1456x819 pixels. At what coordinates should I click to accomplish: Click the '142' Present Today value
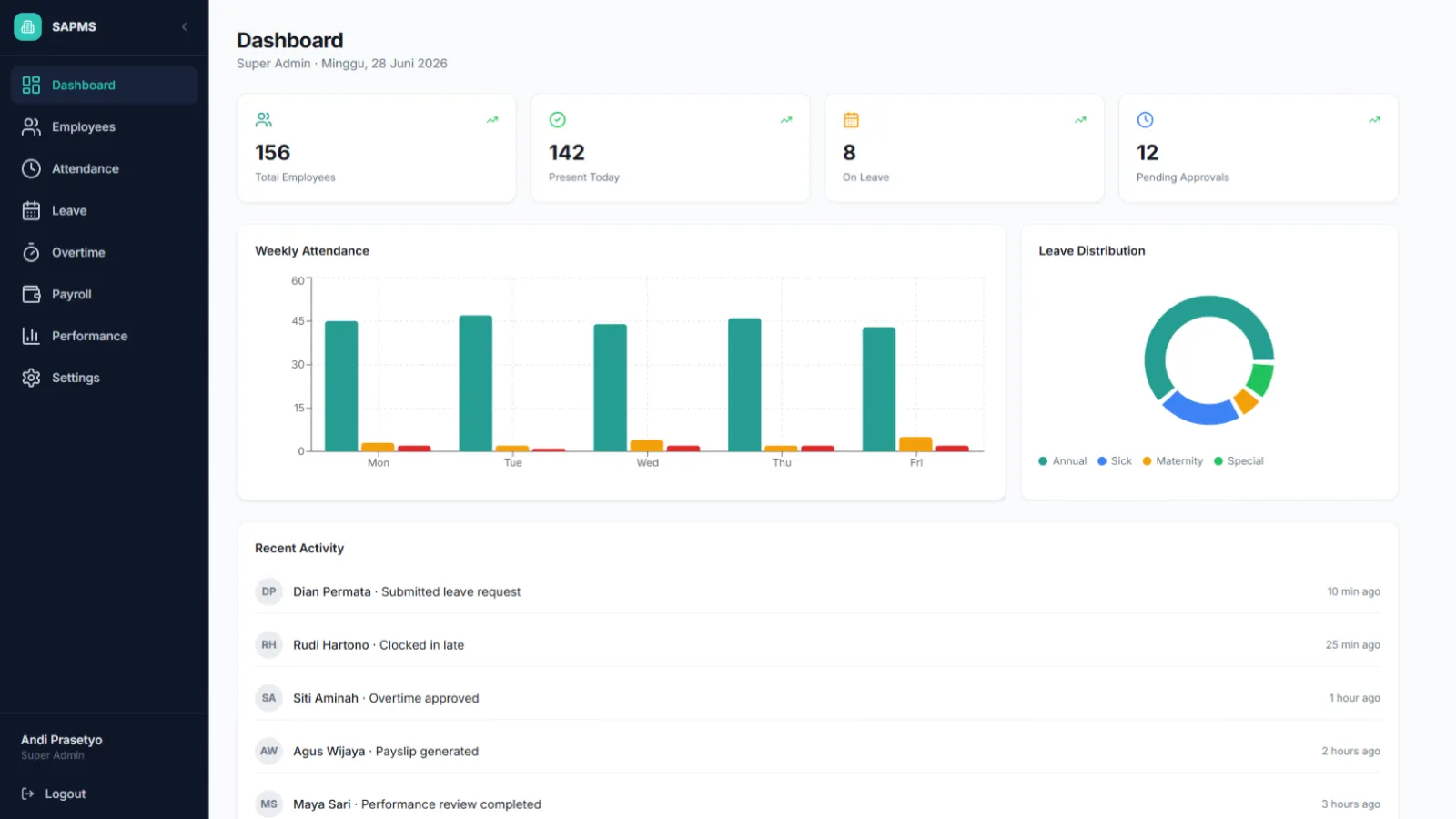[x=566, y=152]
